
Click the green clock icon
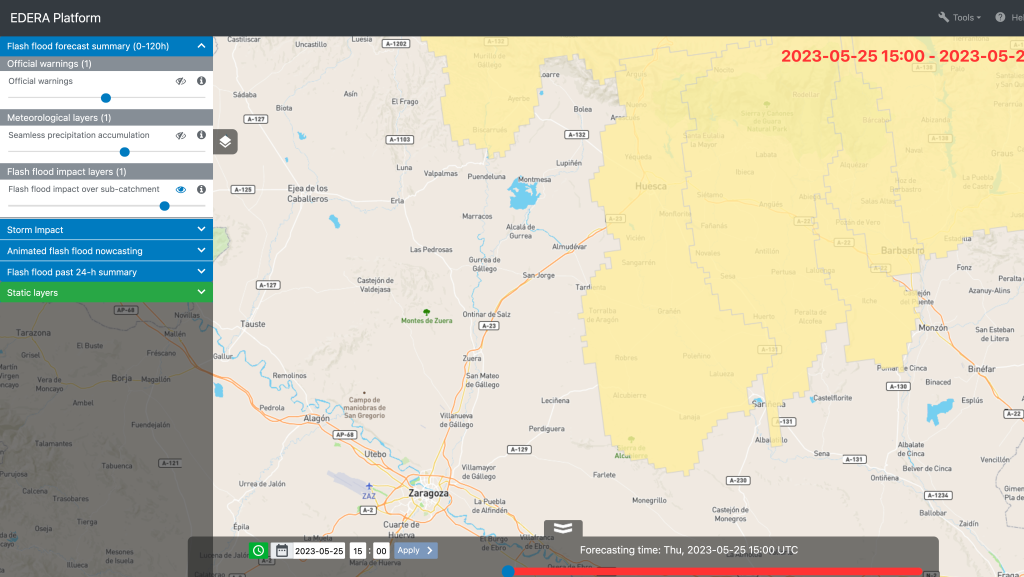coord(258,550)
